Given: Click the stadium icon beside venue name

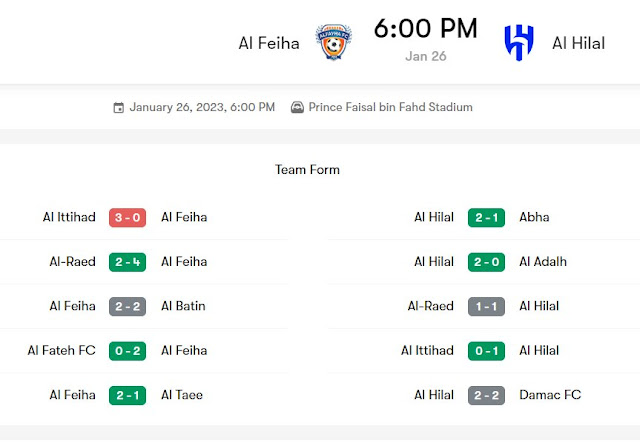Looking at the screenshot, I should click(x=297, y=108).
